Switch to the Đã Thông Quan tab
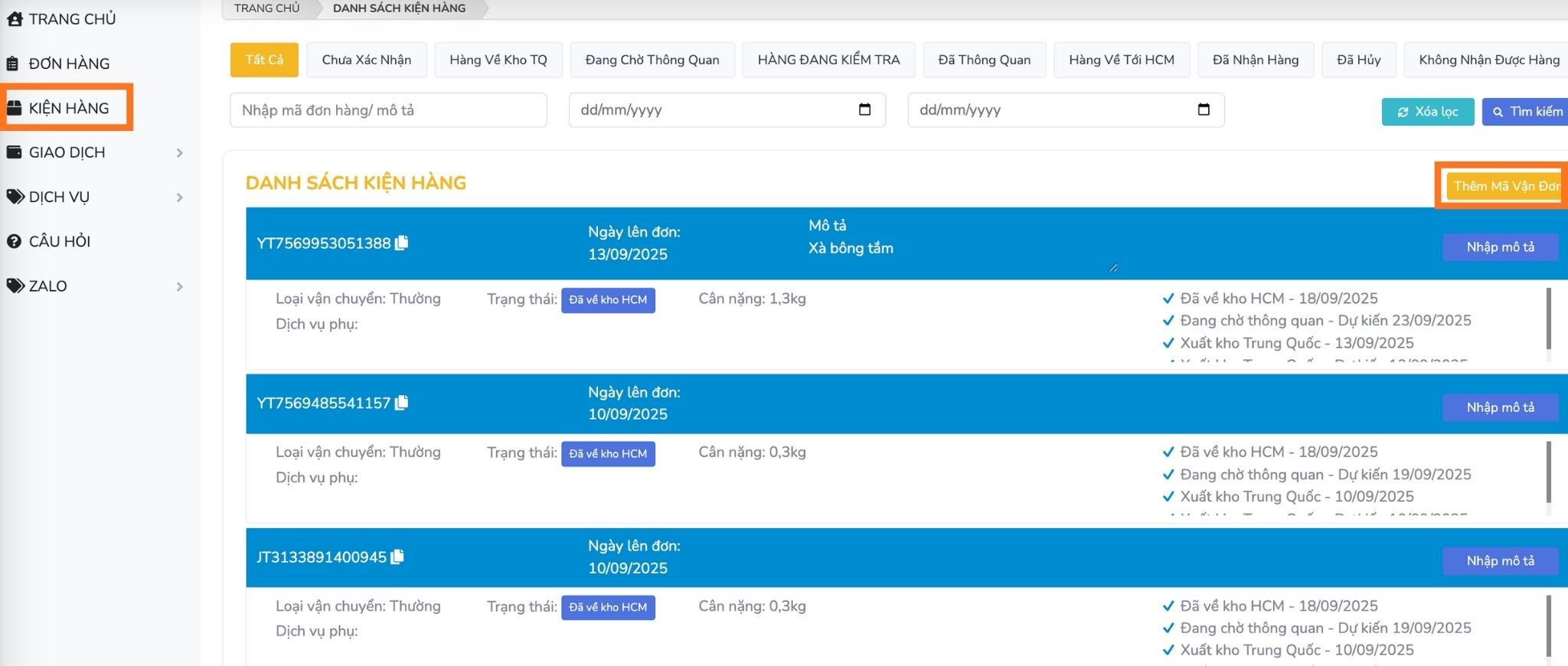 (984, 60)
